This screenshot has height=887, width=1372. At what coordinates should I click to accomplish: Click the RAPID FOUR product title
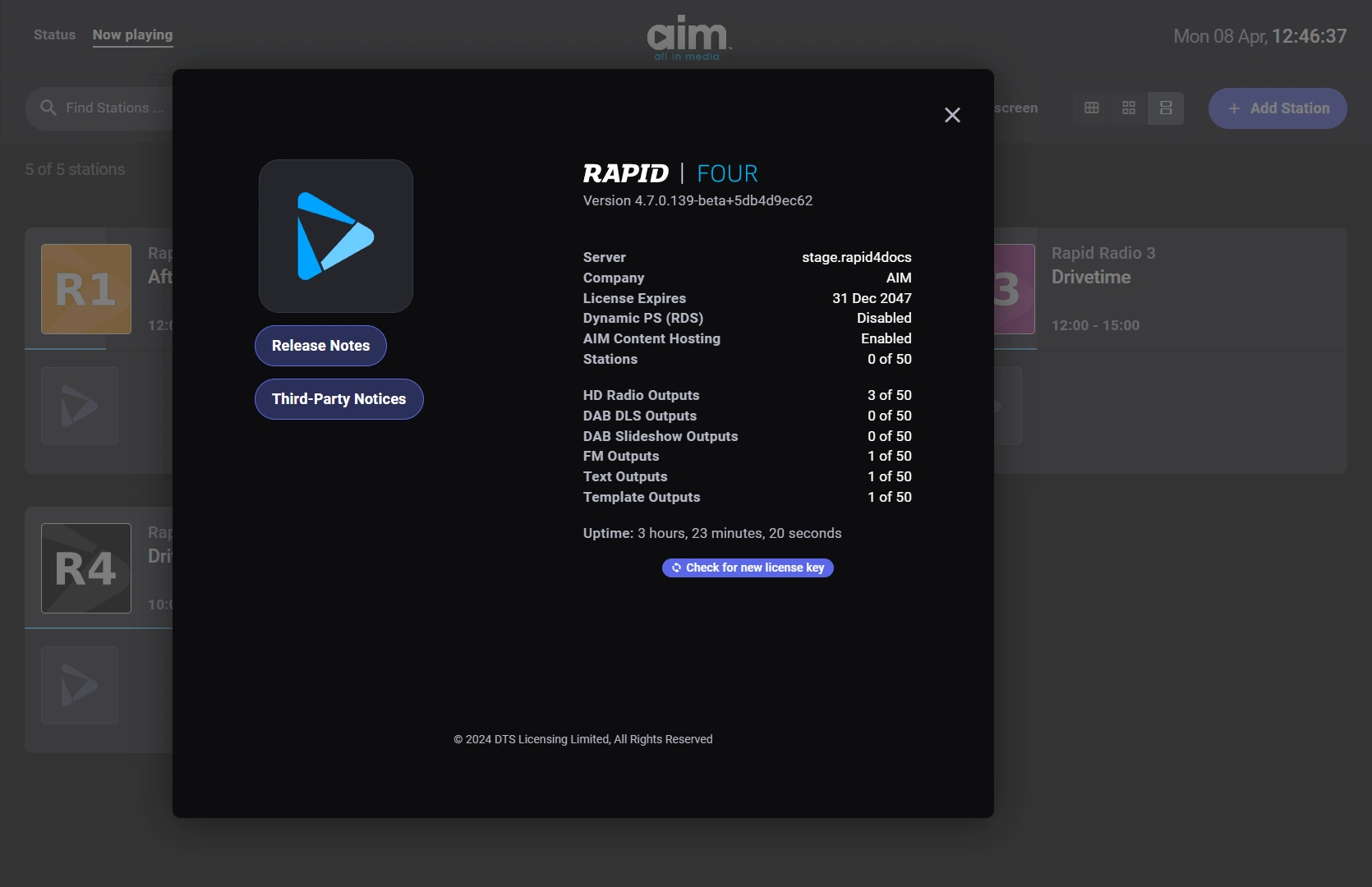(670, 173)
